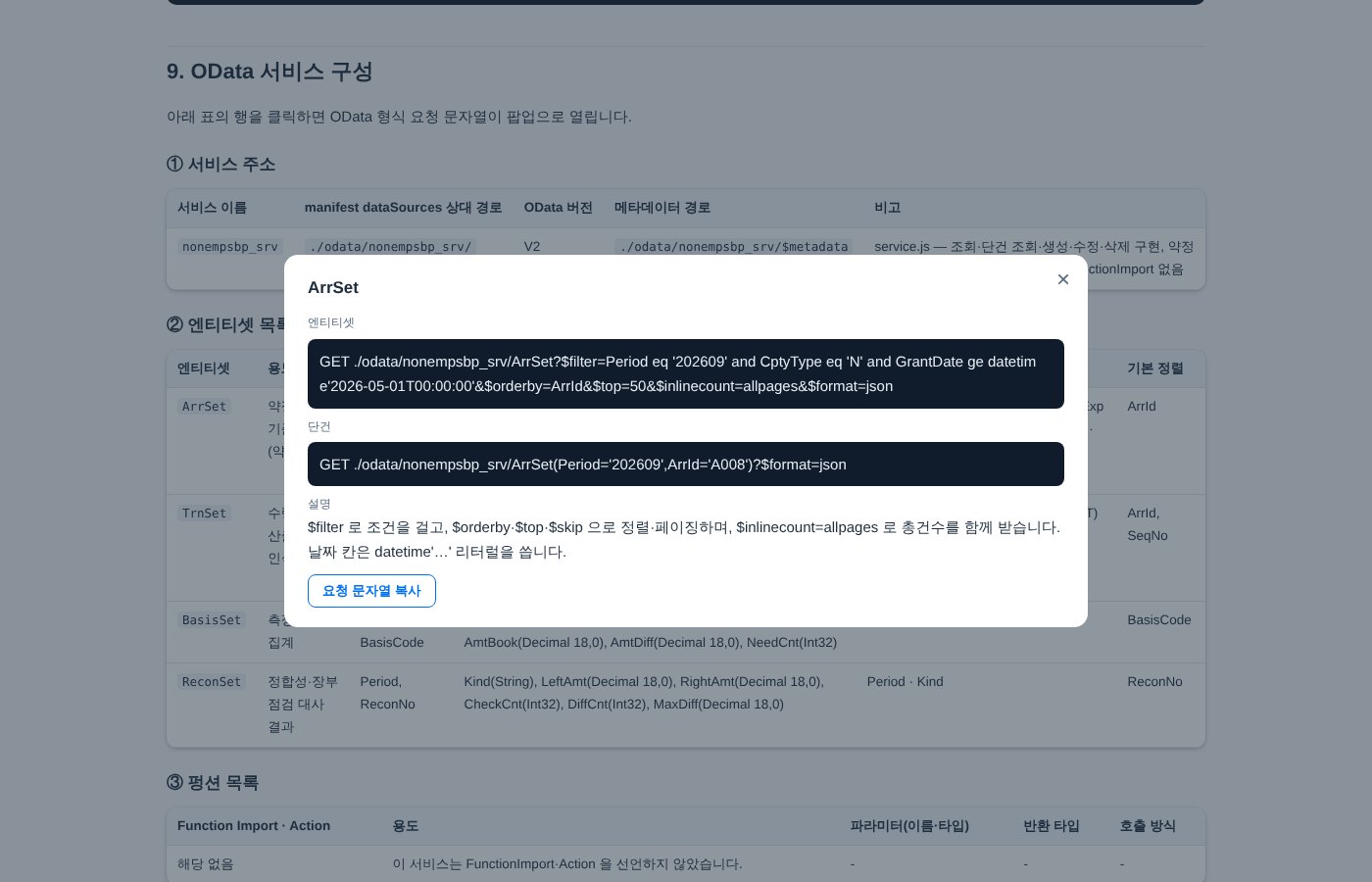Click the ./odata/nonempsbp_srv/$metadata path cell

(733, 246)
